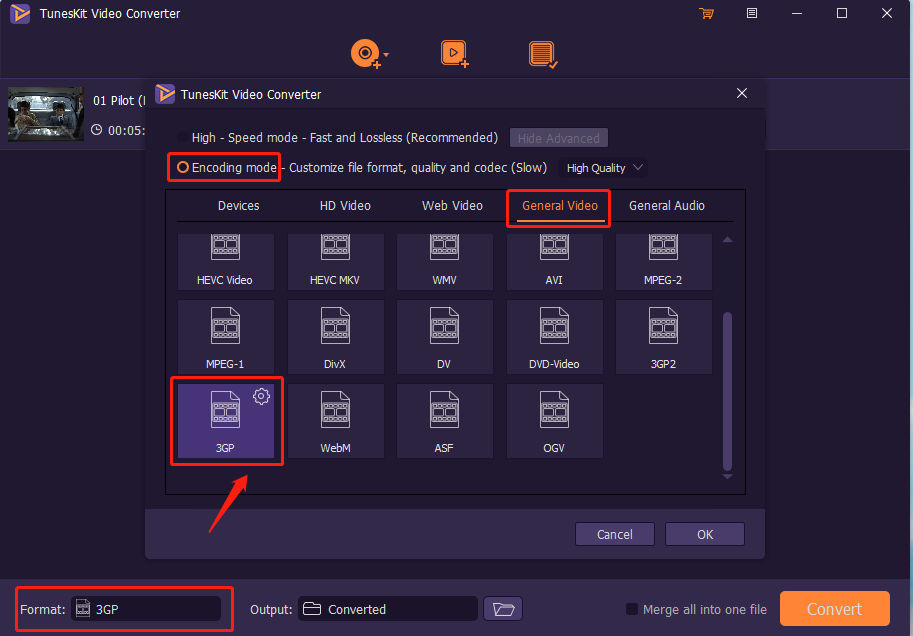913x636 pixels.
Task: Click the format list scrollbar thumb
Action: point(727,391)
